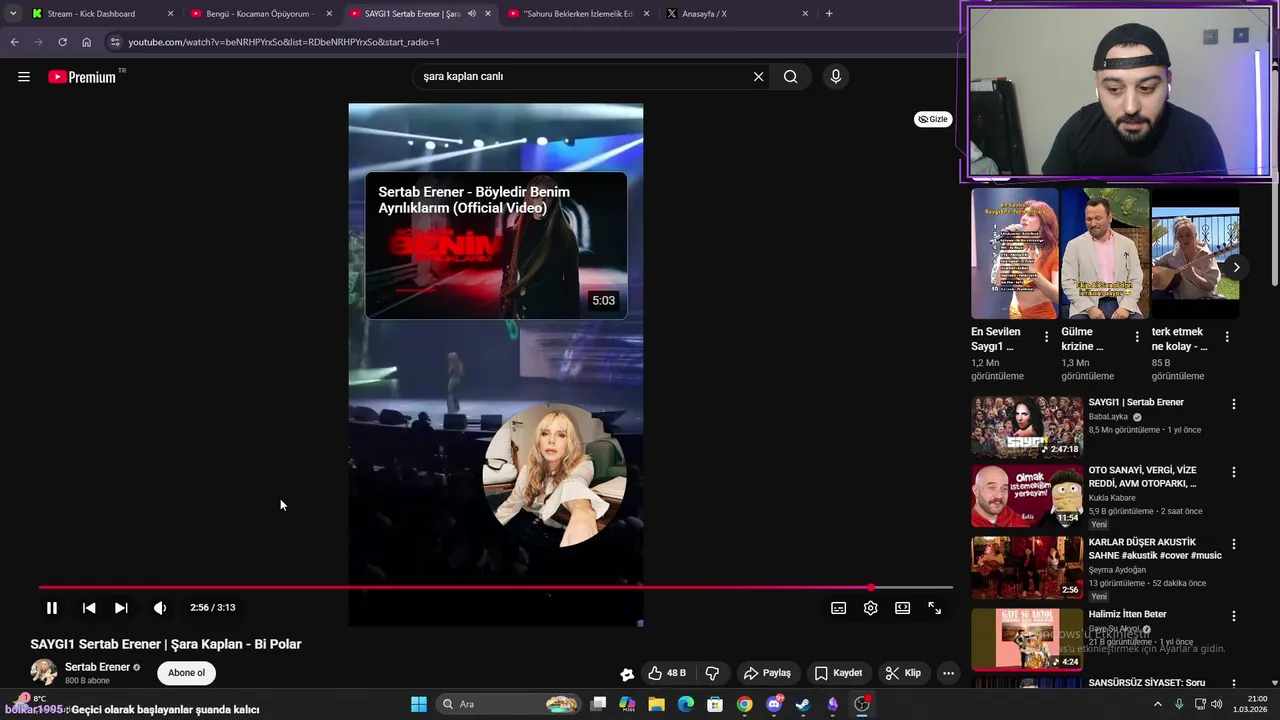Toggle subtitles on the player
The image size is (1280, 720).
click(x=839, y=608)
